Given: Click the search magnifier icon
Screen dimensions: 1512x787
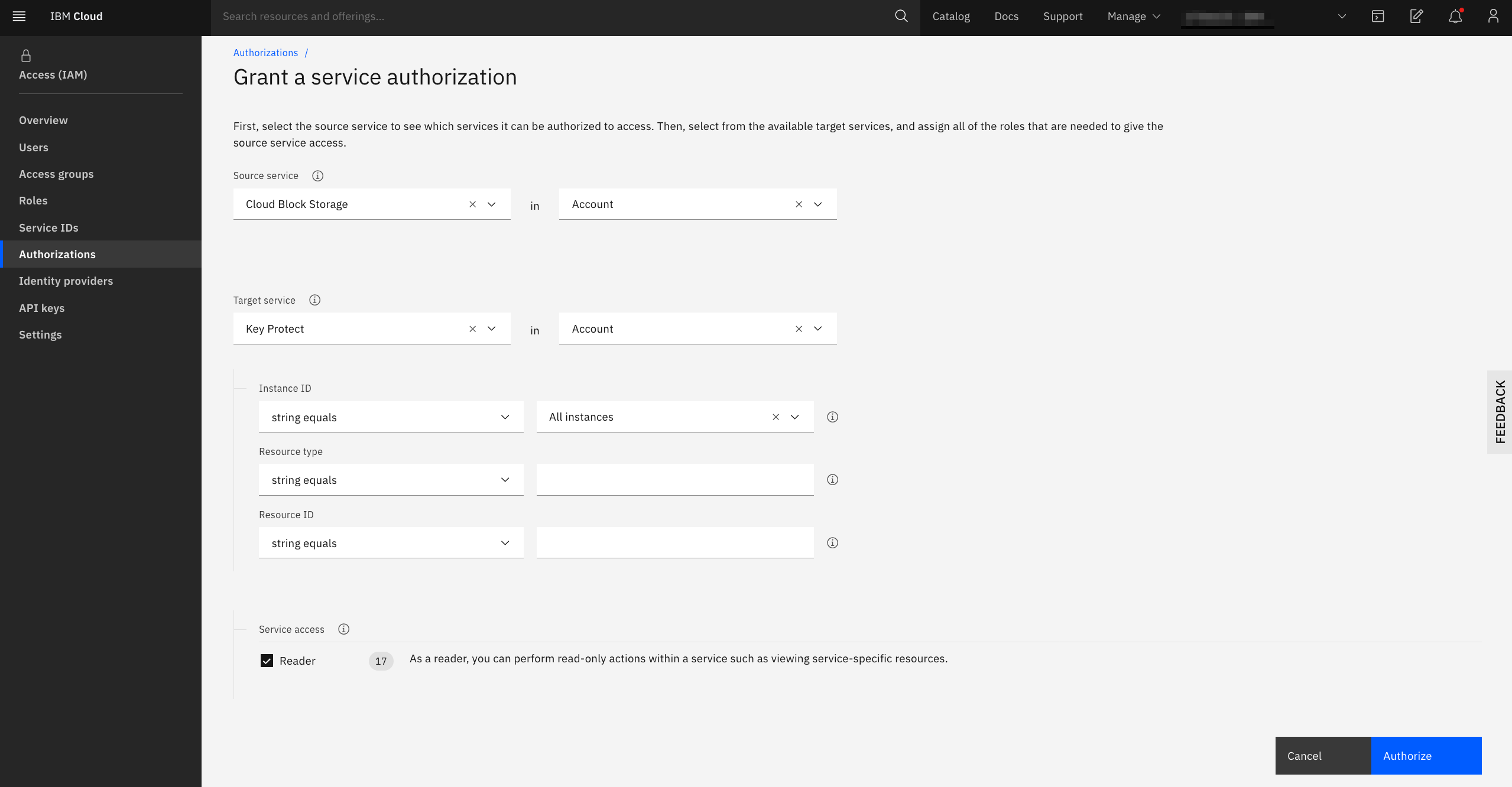Looking at the screenshot, I should pos(901,17).
